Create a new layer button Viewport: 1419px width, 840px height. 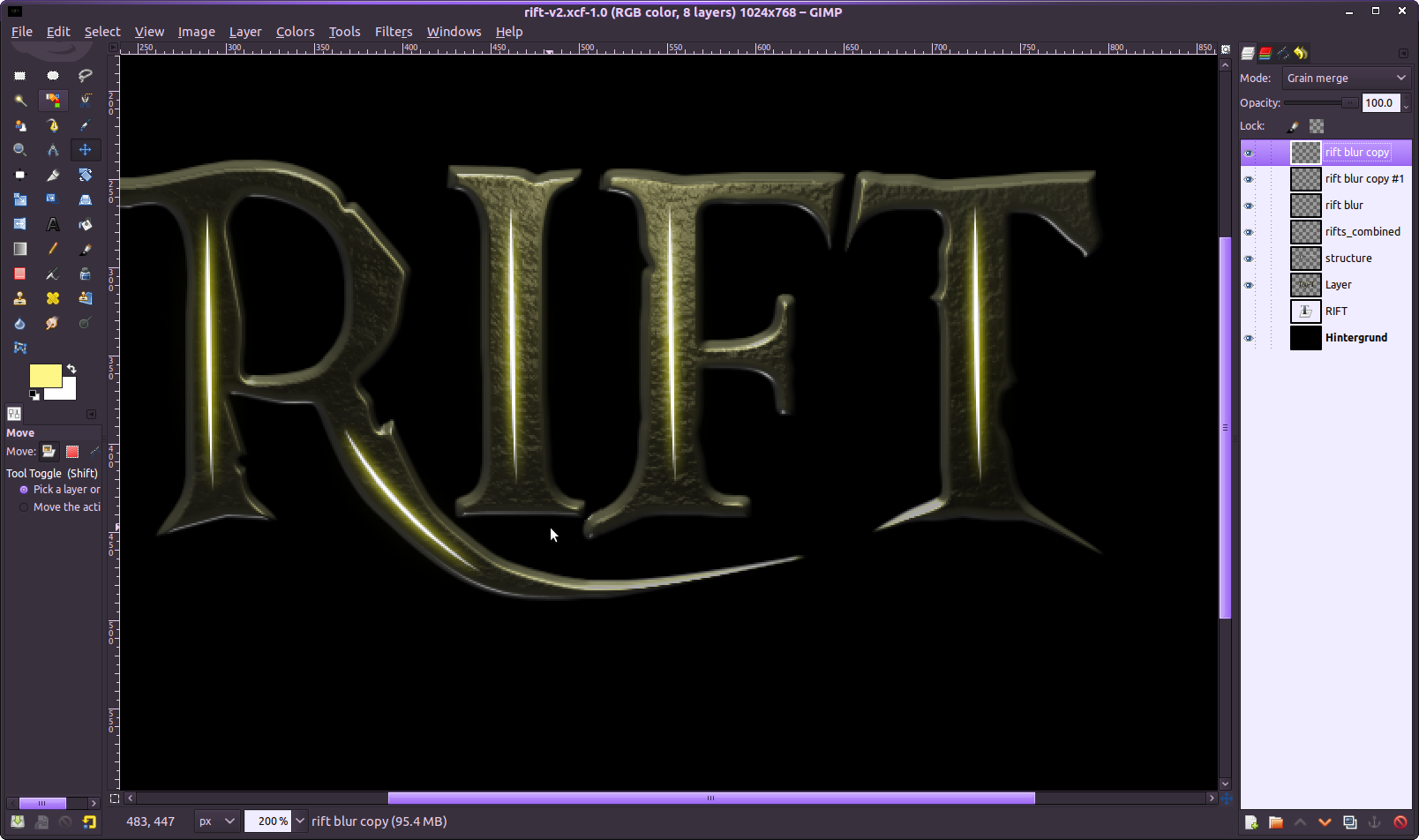[x=1251, y=822]
